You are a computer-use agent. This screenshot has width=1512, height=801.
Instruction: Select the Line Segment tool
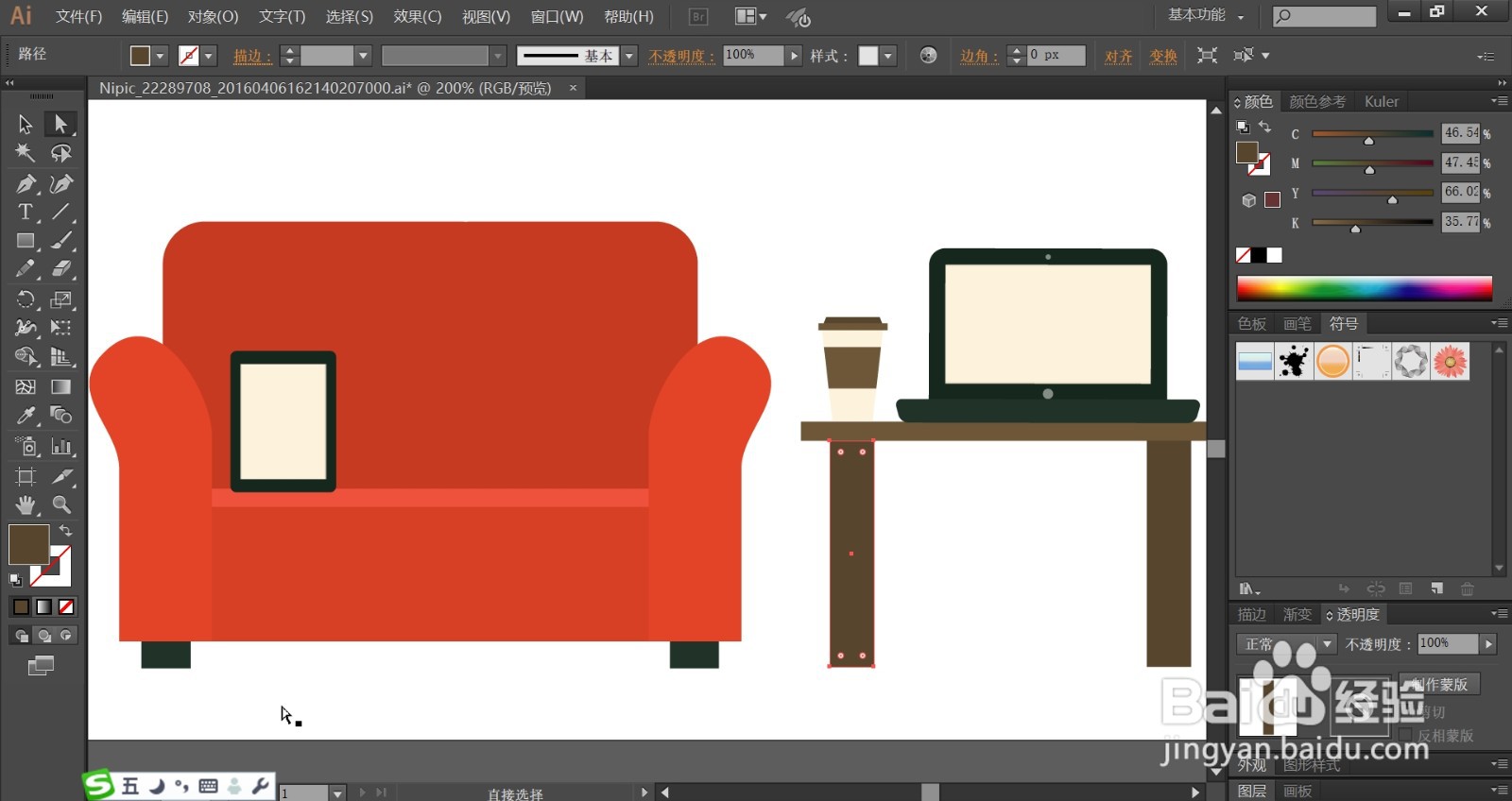60,212
